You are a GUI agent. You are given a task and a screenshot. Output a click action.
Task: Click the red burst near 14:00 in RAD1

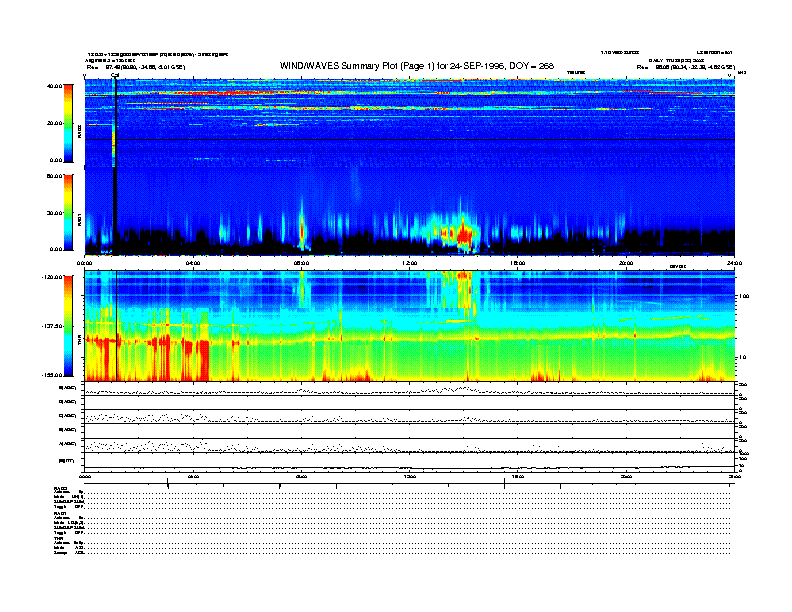pos(464,234)
